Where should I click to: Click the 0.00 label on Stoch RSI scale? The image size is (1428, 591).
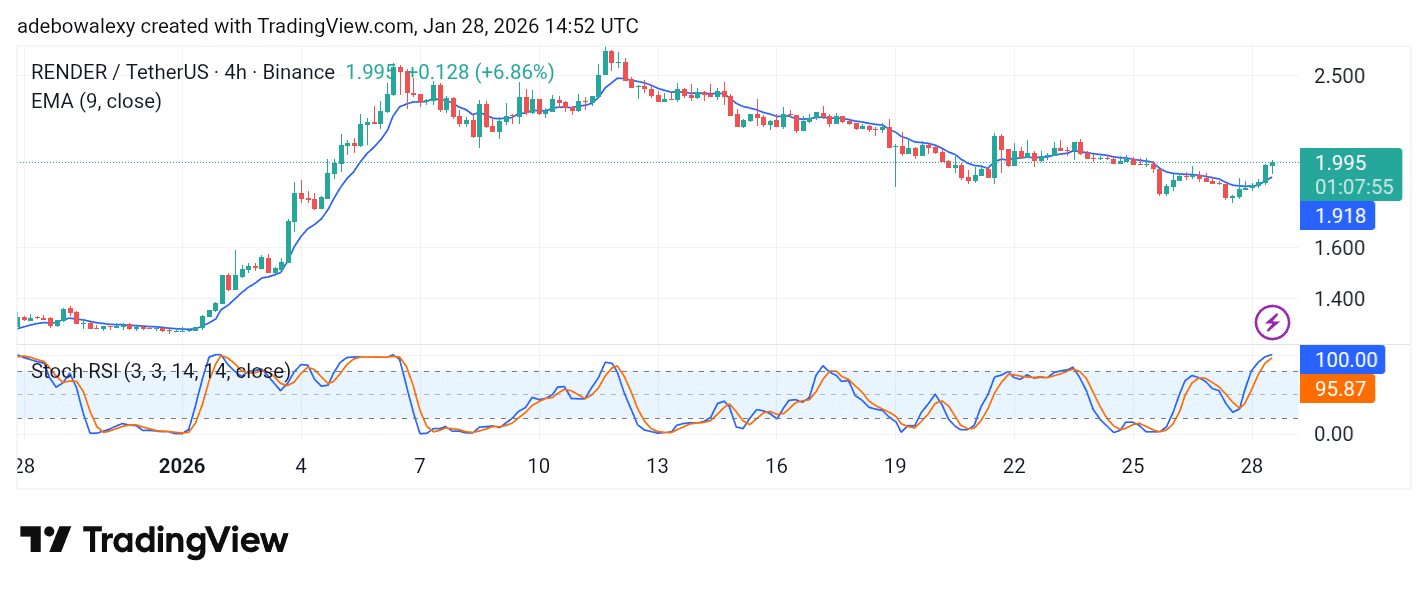tap(1334, 434)
